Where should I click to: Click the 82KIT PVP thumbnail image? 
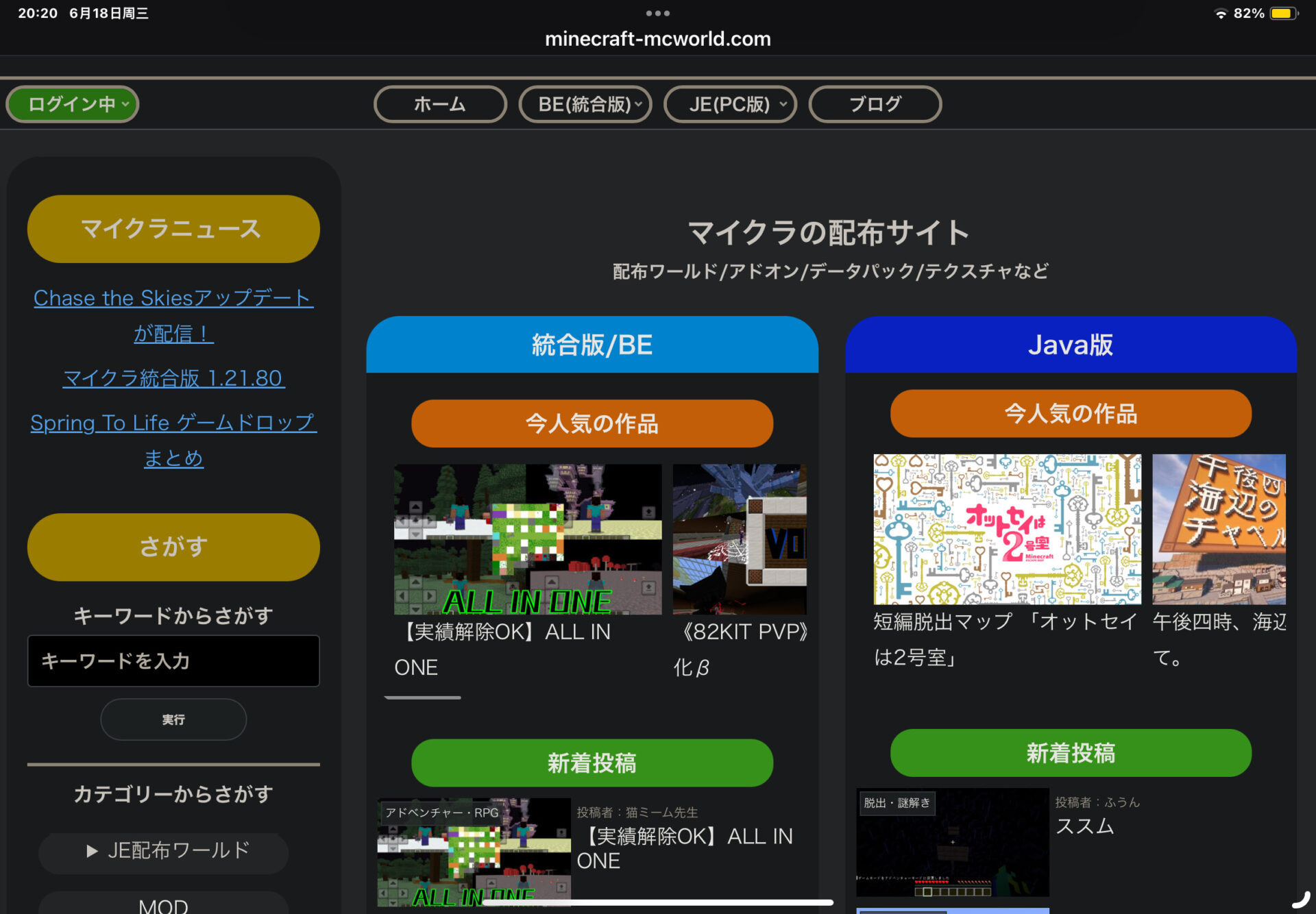tap(740, 539)
